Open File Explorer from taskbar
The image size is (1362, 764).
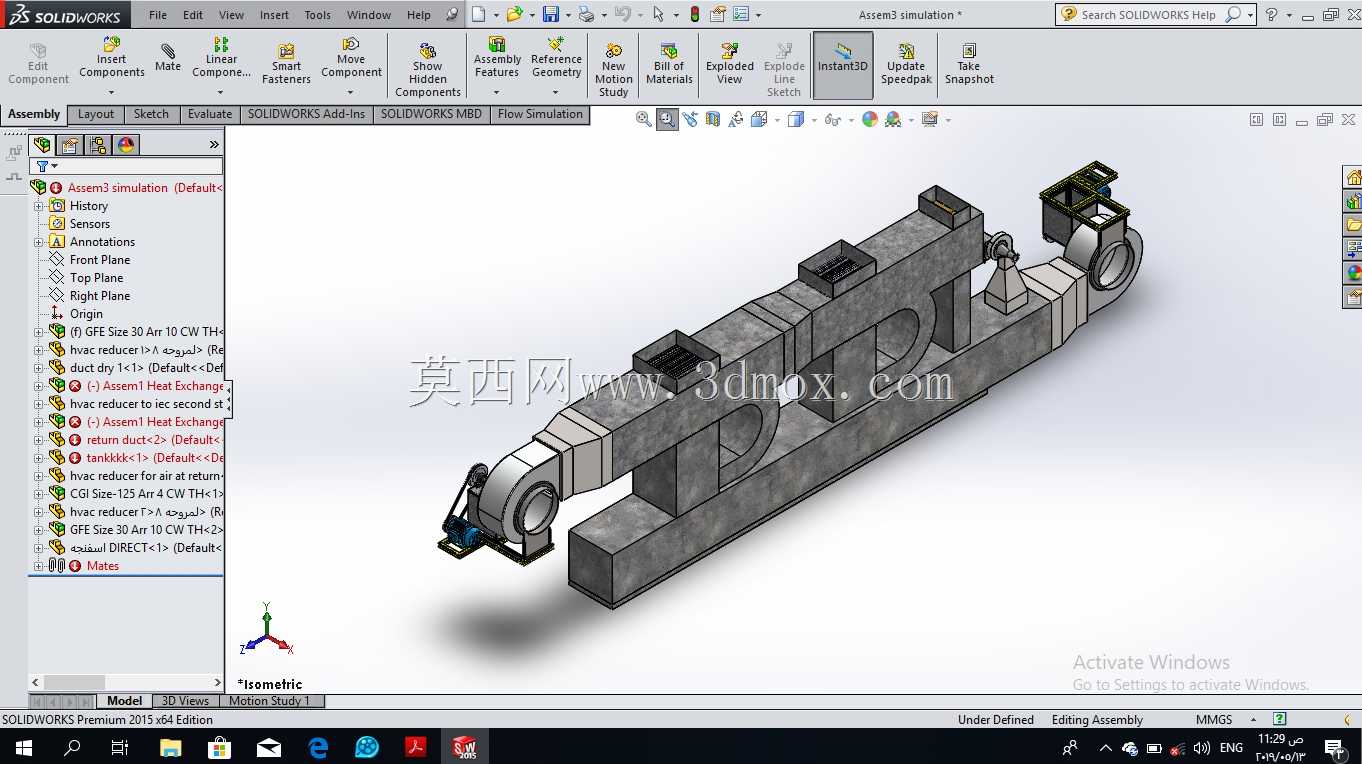click(170, 747)
